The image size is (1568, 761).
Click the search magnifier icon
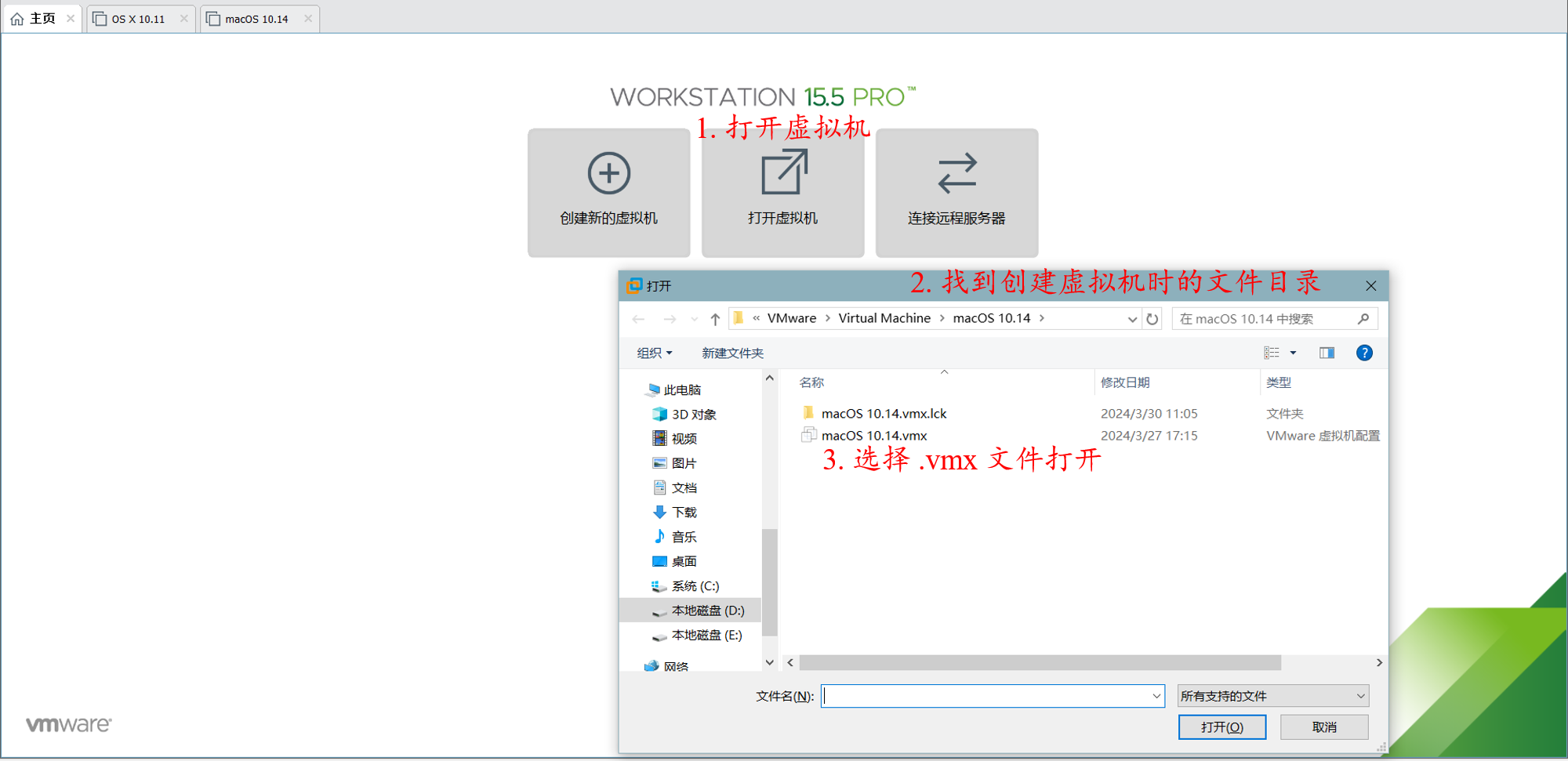pyautogui.click(x=1363, y=318)
